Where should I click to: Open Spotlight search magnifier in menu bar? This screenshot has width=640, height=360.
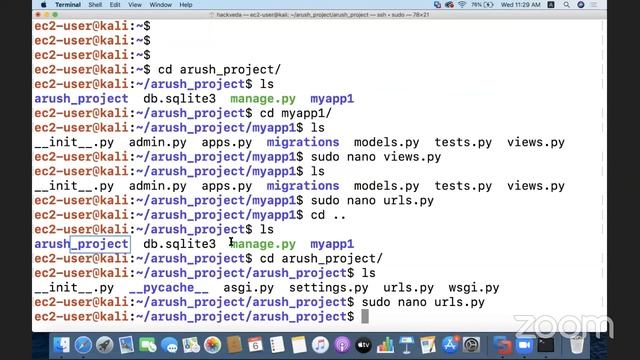(567, 4)
